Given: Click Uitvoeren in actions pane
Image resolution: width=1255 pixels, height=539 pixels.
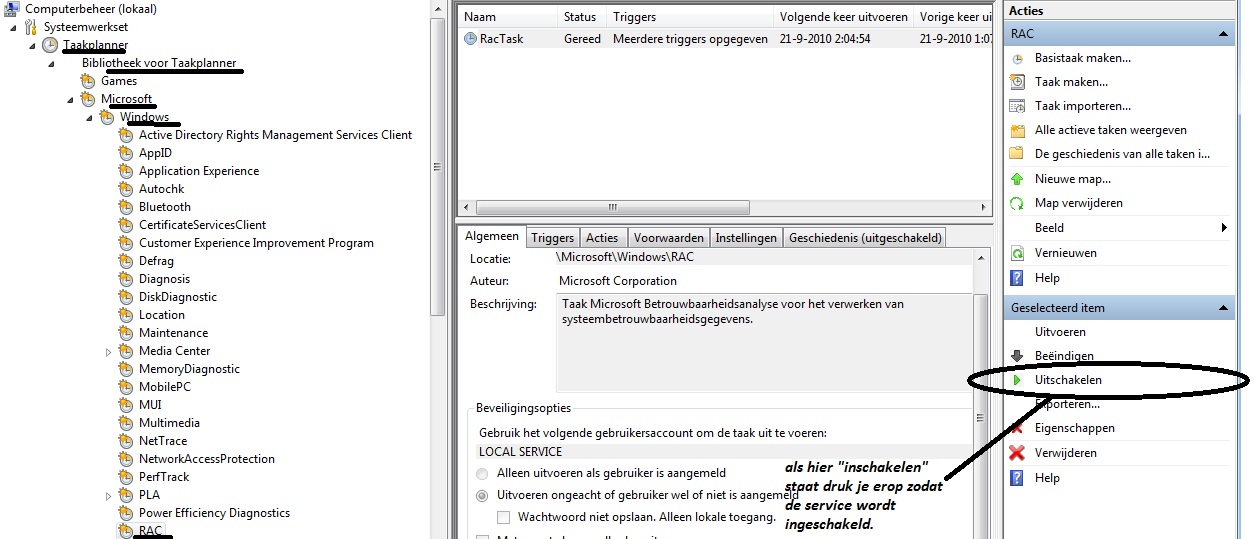Looking at the screenshot, I should point(1060,332).
